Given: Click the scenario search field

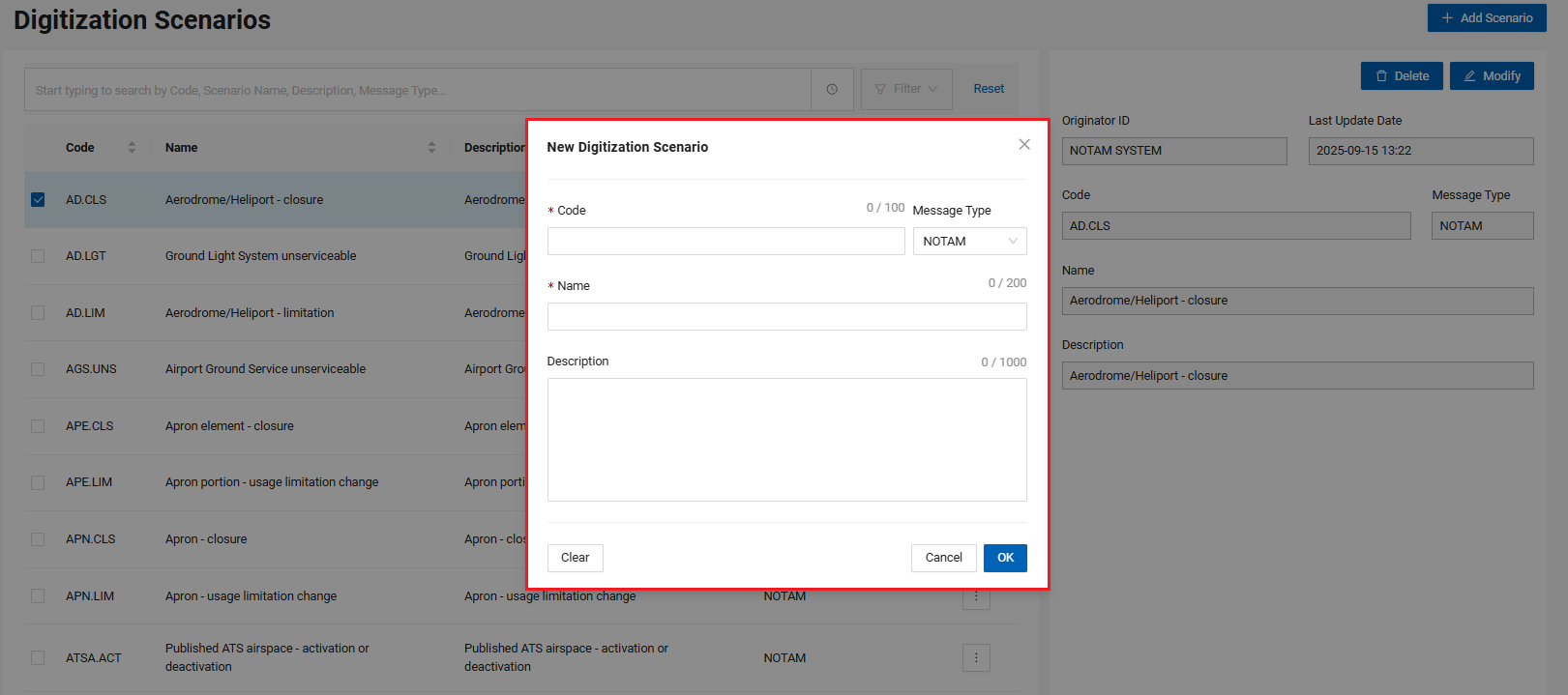Looking at the screenshot, I should (417, 89).
